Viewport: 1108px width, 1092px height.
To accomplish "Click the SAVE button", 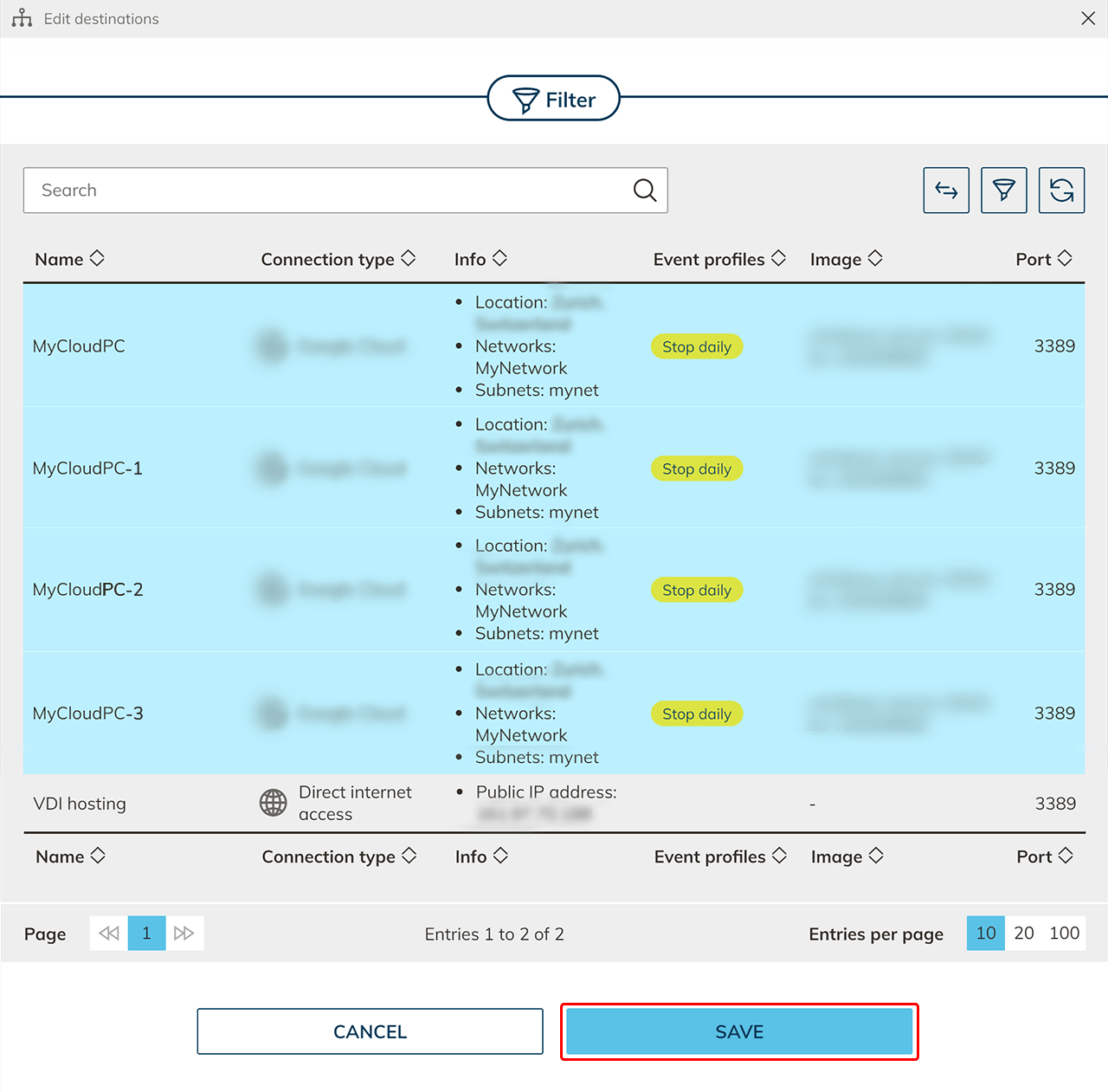I will pyautogui.click(x=739, y=1031).
